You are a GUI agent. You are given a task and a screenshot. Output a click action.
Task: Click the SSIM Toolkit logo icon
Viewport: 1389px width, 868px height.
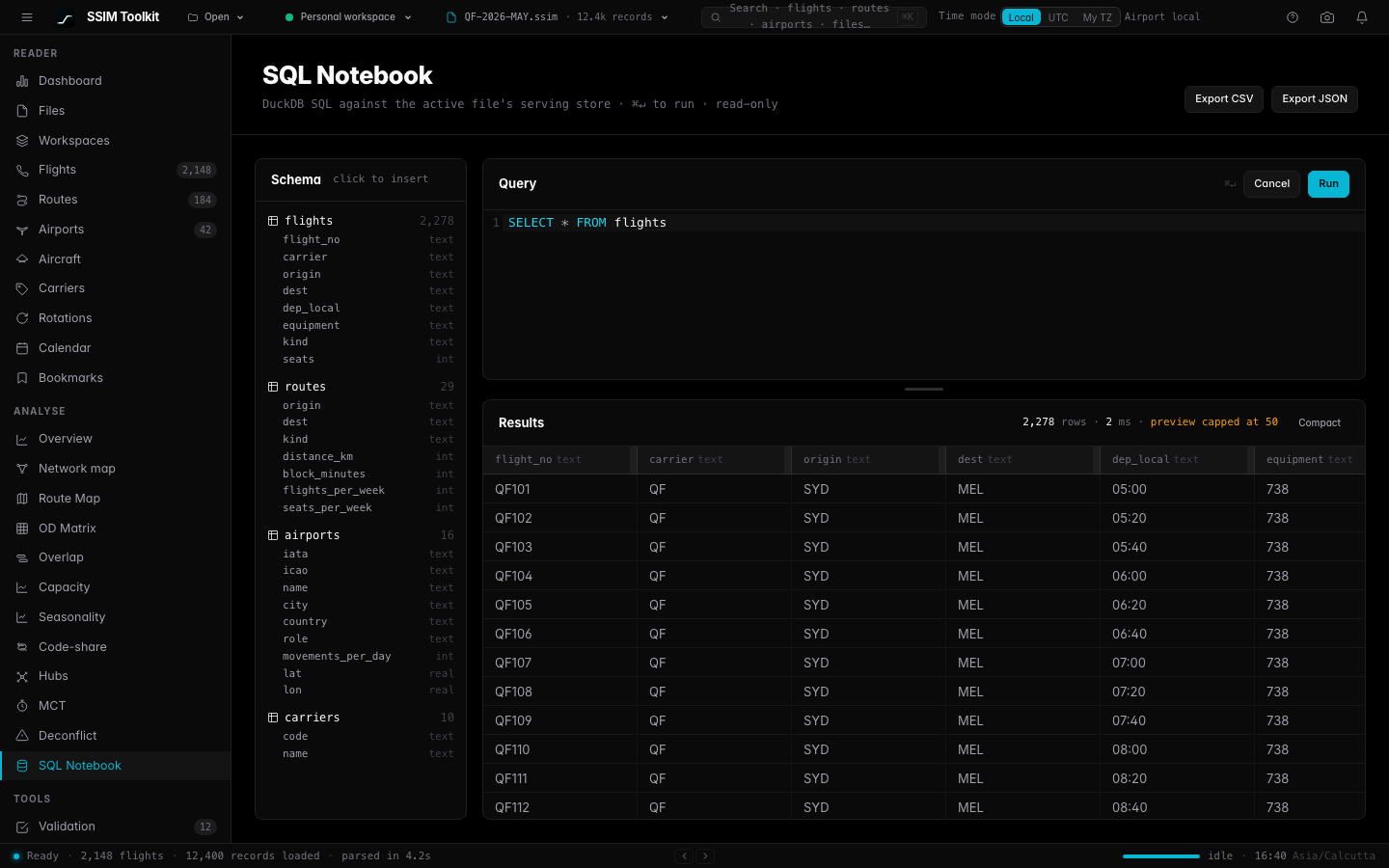65,17
